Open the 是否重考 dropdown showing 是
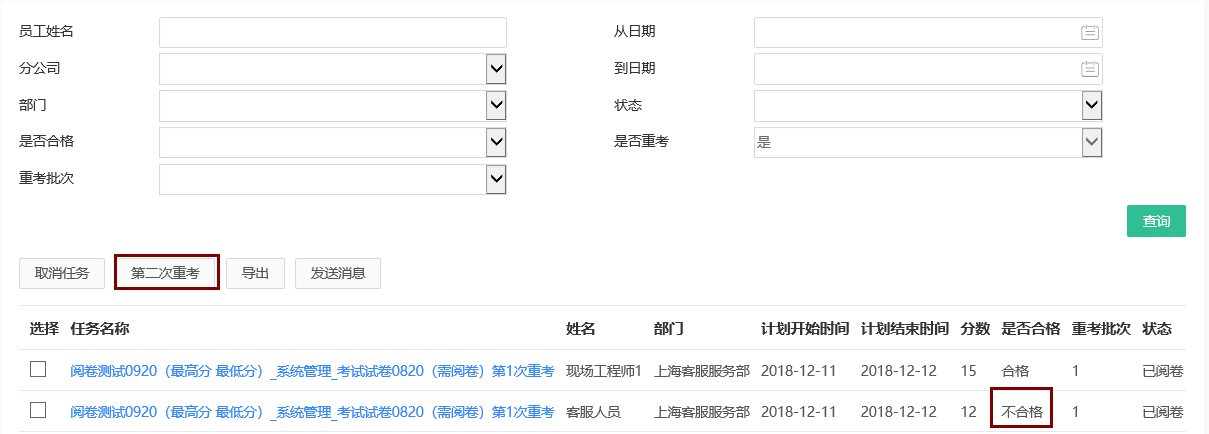Screen dimensions: 1209x434 click(1092, 143)
